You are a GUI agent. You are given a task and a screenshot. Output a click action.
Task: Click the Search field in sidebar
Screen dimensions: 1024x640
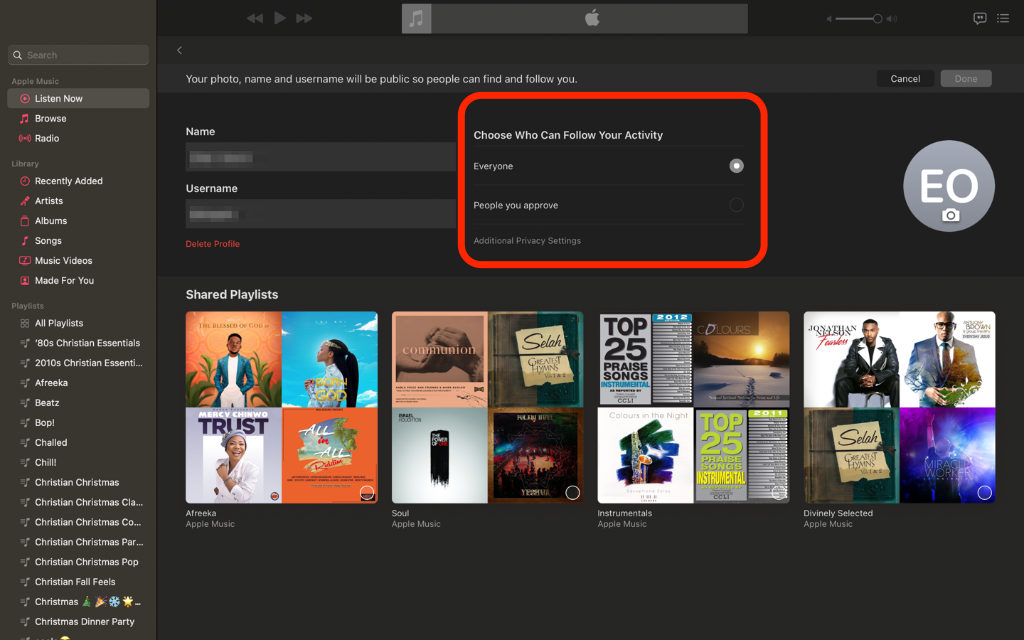[80, 55]
